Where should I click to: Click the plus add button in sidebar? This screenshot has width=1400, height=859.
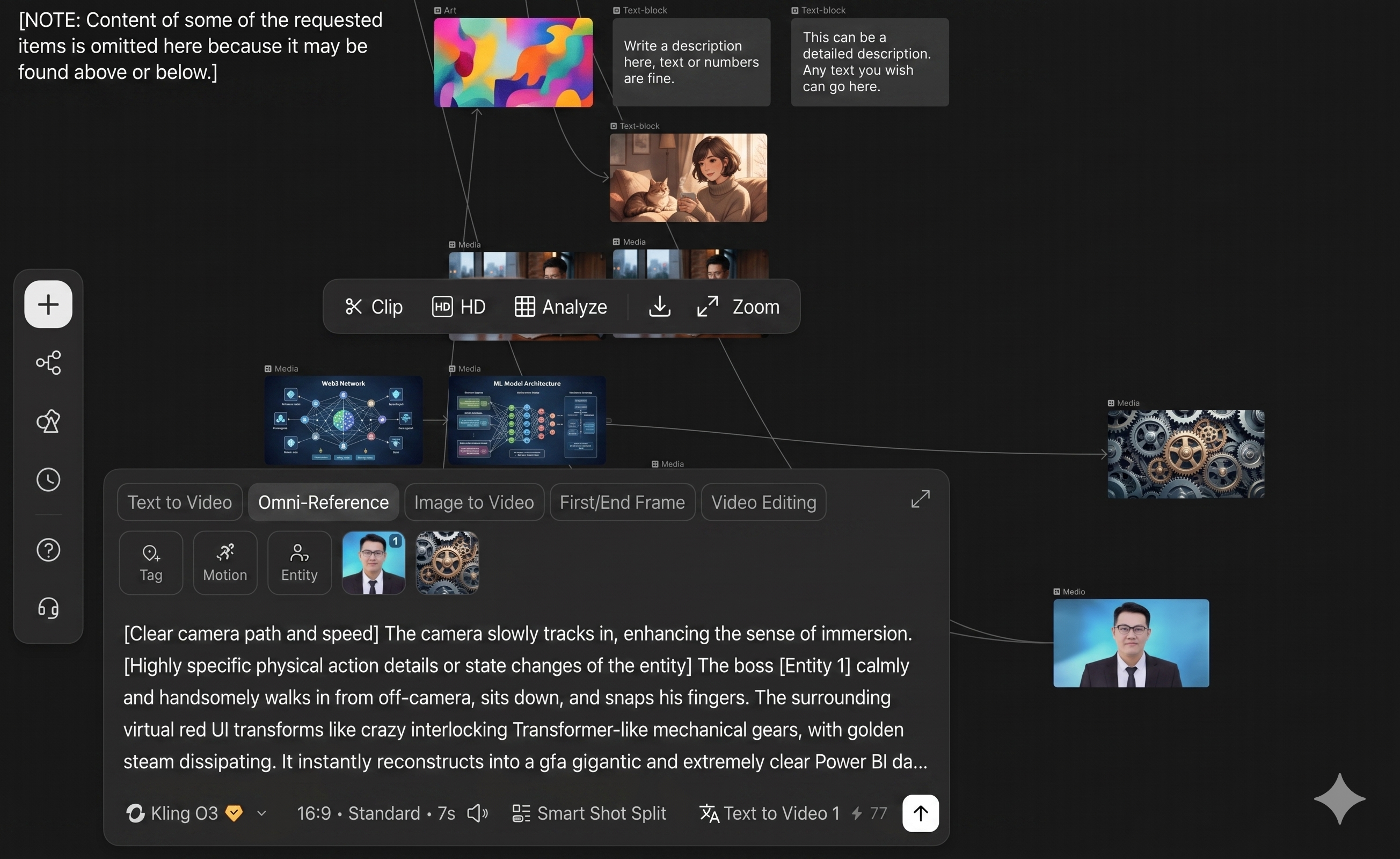click(48, 304)
